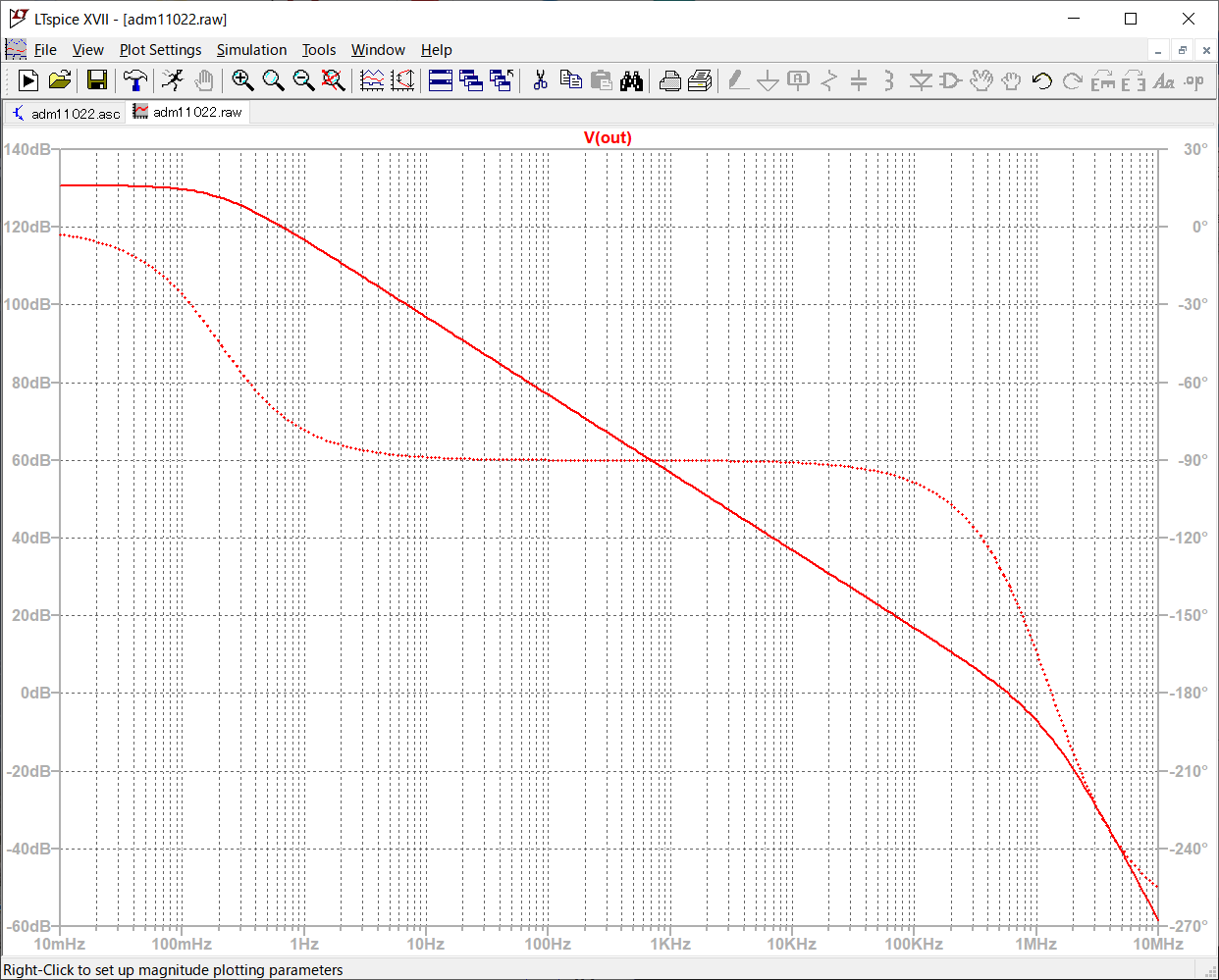Select the Label Net tool
The height and width of the screenshot is (980, 1219).
pos(799,80)
